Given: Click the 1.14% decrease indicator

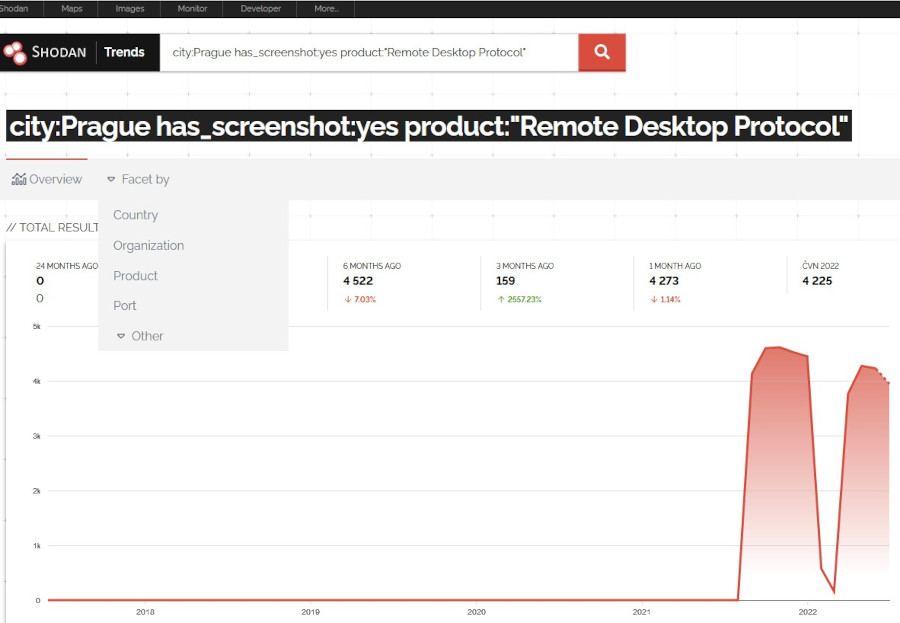Looking at the screenshot, I should (665, 299).
